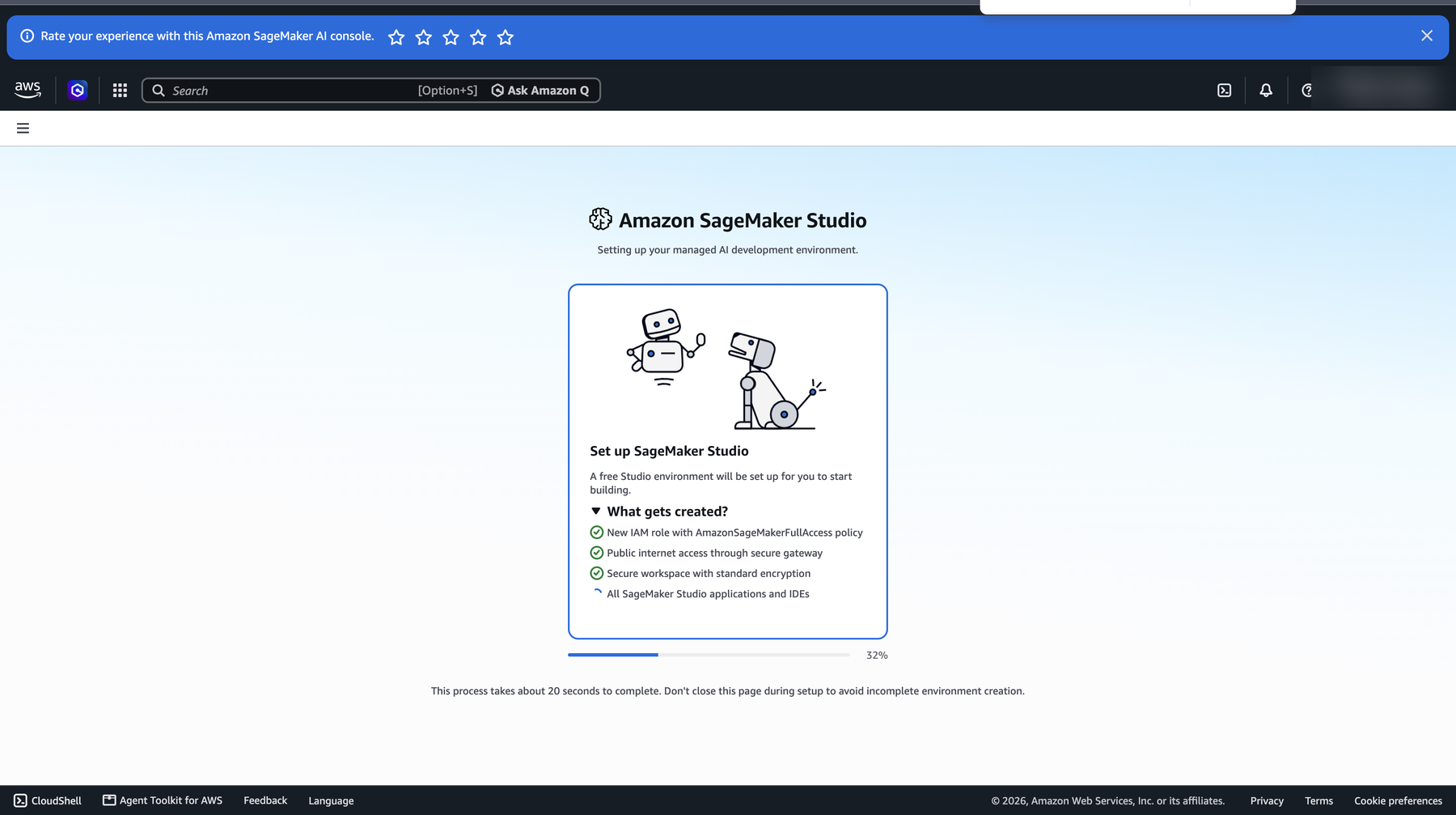Open CloudShell from the footer
This screenshot has height=815, width=1456.
click(48, 800)
